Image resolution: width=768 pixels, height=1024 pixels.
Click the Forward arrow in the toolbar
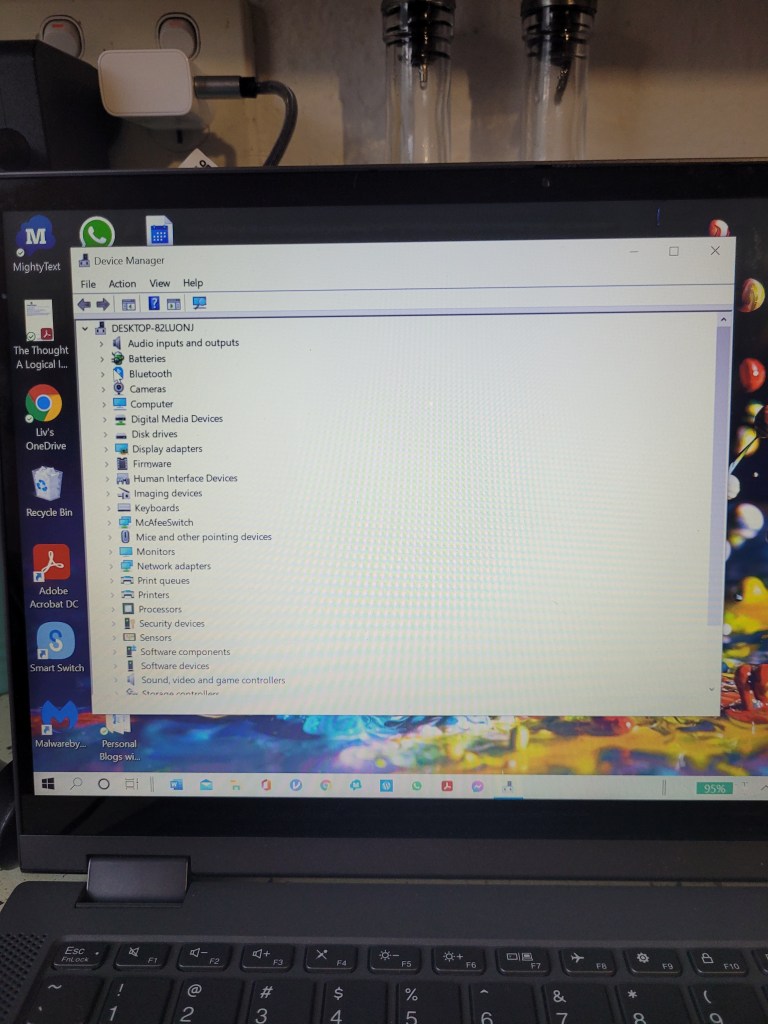click(102, 304)
